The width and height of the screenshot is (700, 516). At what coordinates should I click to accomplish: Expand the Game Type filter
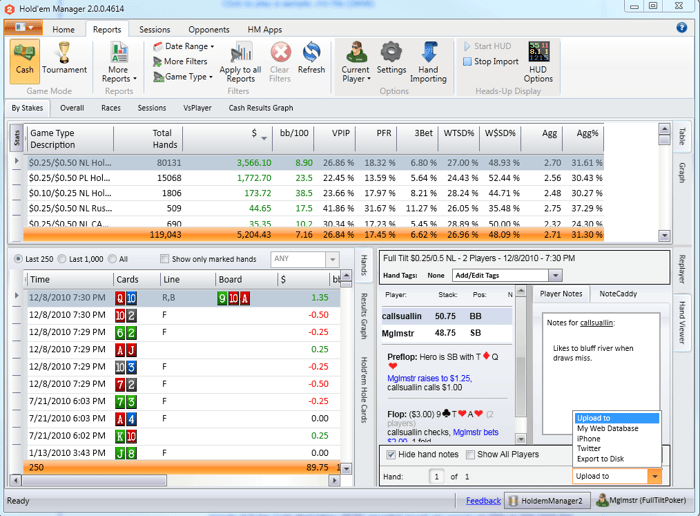(x=183, y=77)
